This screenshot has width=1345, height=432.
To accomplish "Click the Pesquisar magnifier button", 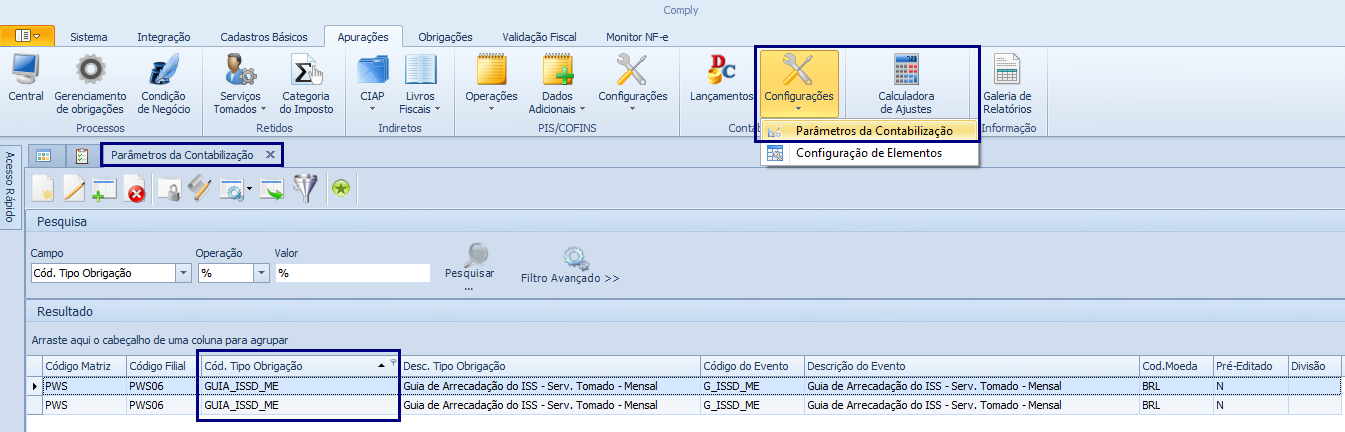I will click(x=469, y=265).
